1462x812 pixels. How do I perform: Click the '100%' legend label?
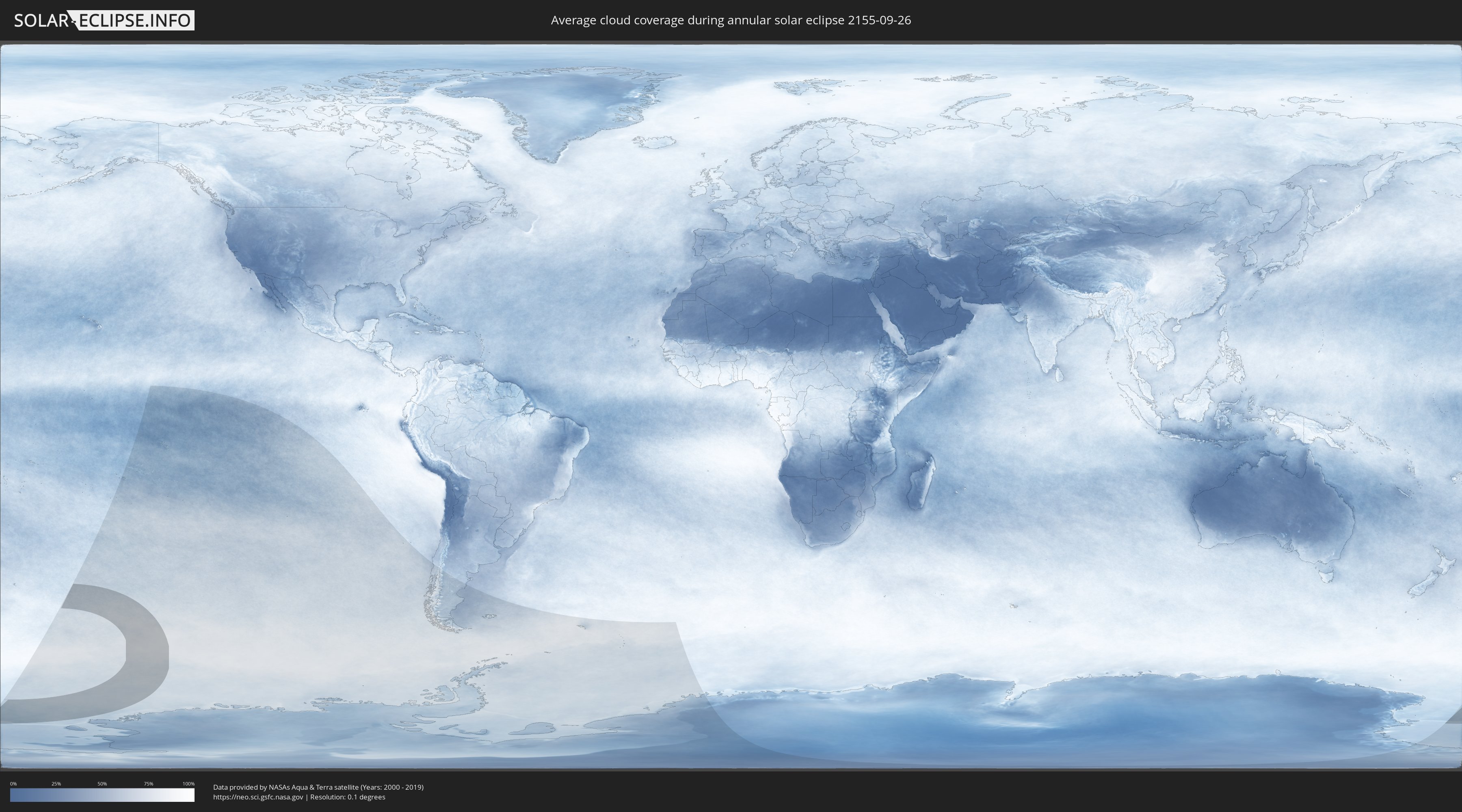[x=188, y=784]
